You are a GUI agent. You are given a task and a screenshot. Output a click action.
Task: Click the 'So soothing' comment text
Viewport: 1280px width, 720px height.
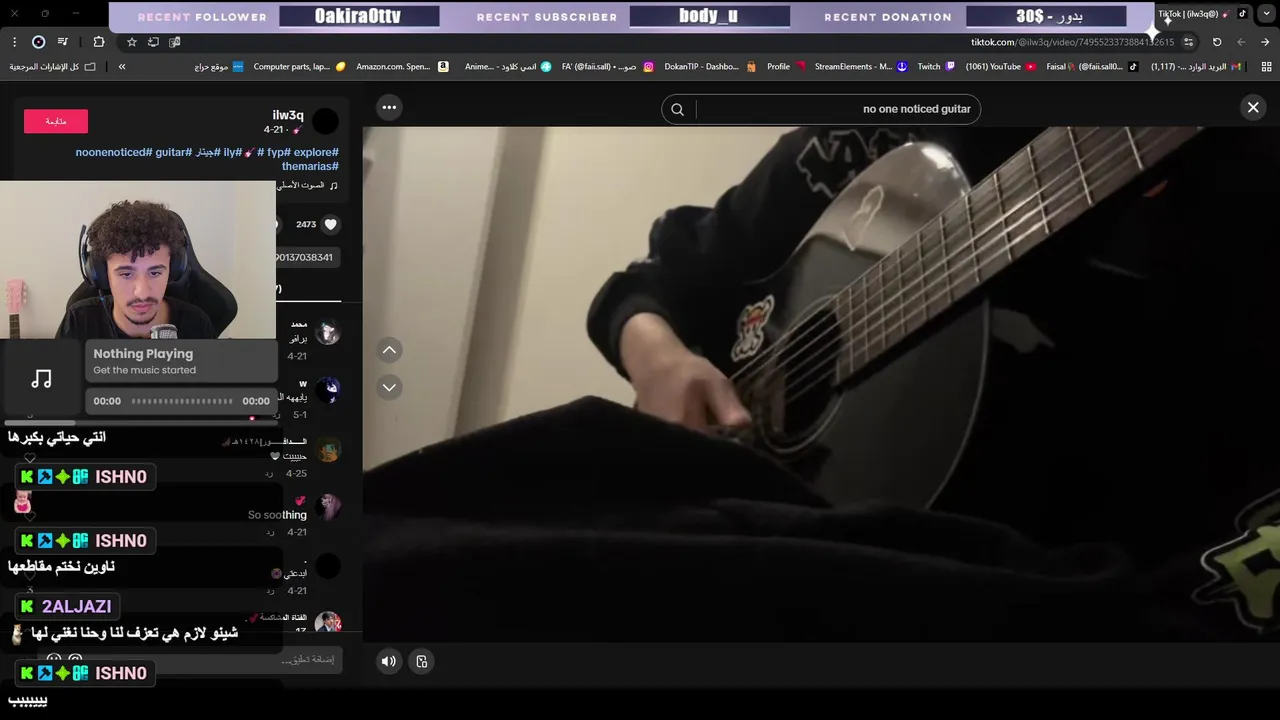click(277, 515)
